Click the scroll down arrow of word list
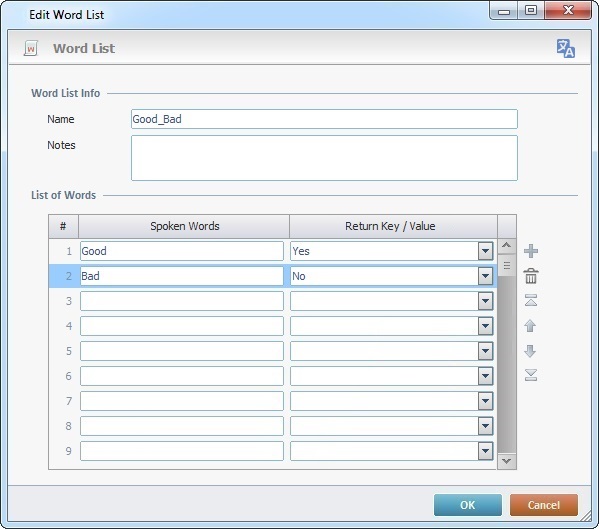 (x=507, y=461)
